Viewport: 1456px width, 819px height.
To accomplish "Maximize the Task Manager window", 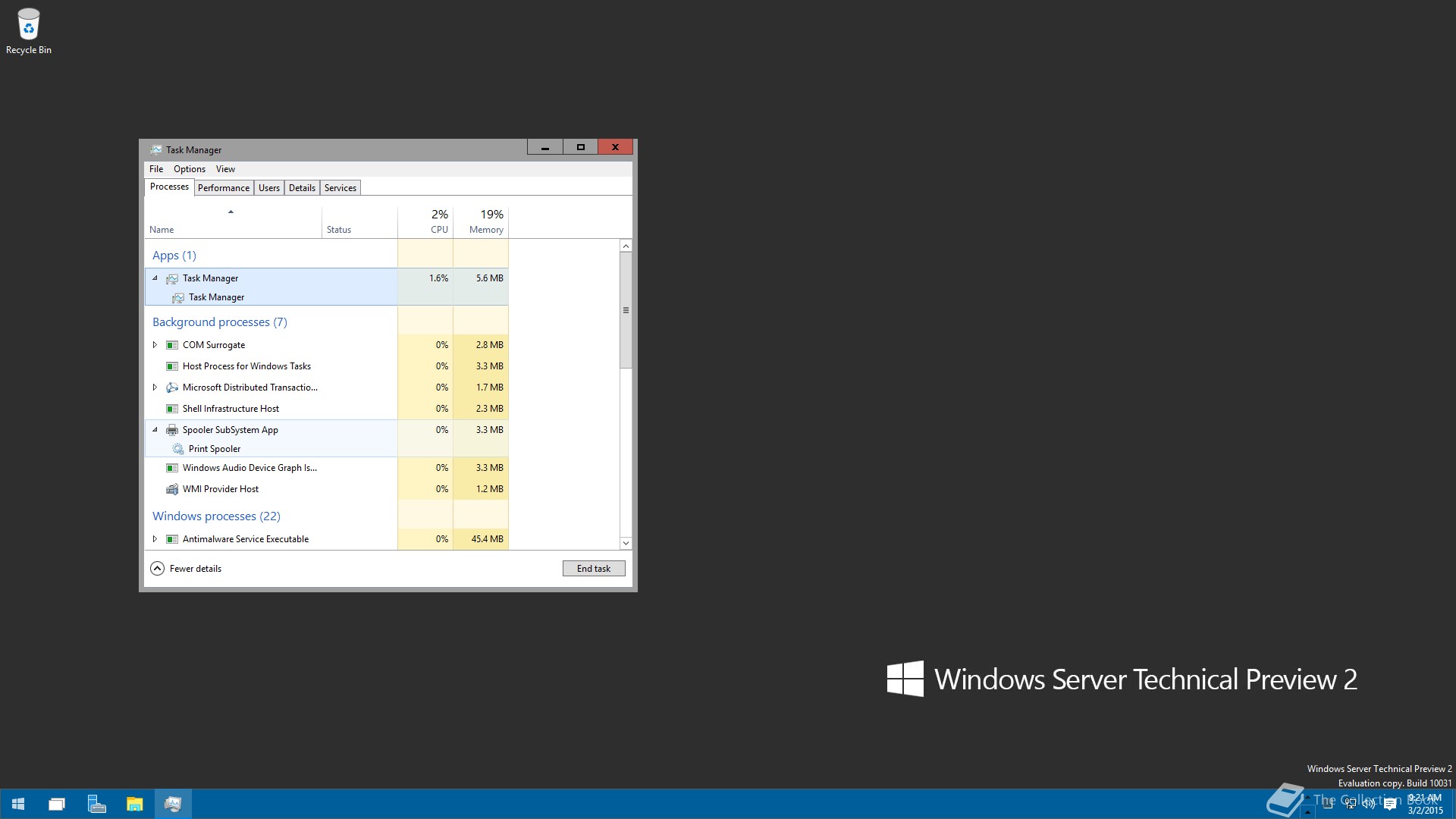I will 580,147.
